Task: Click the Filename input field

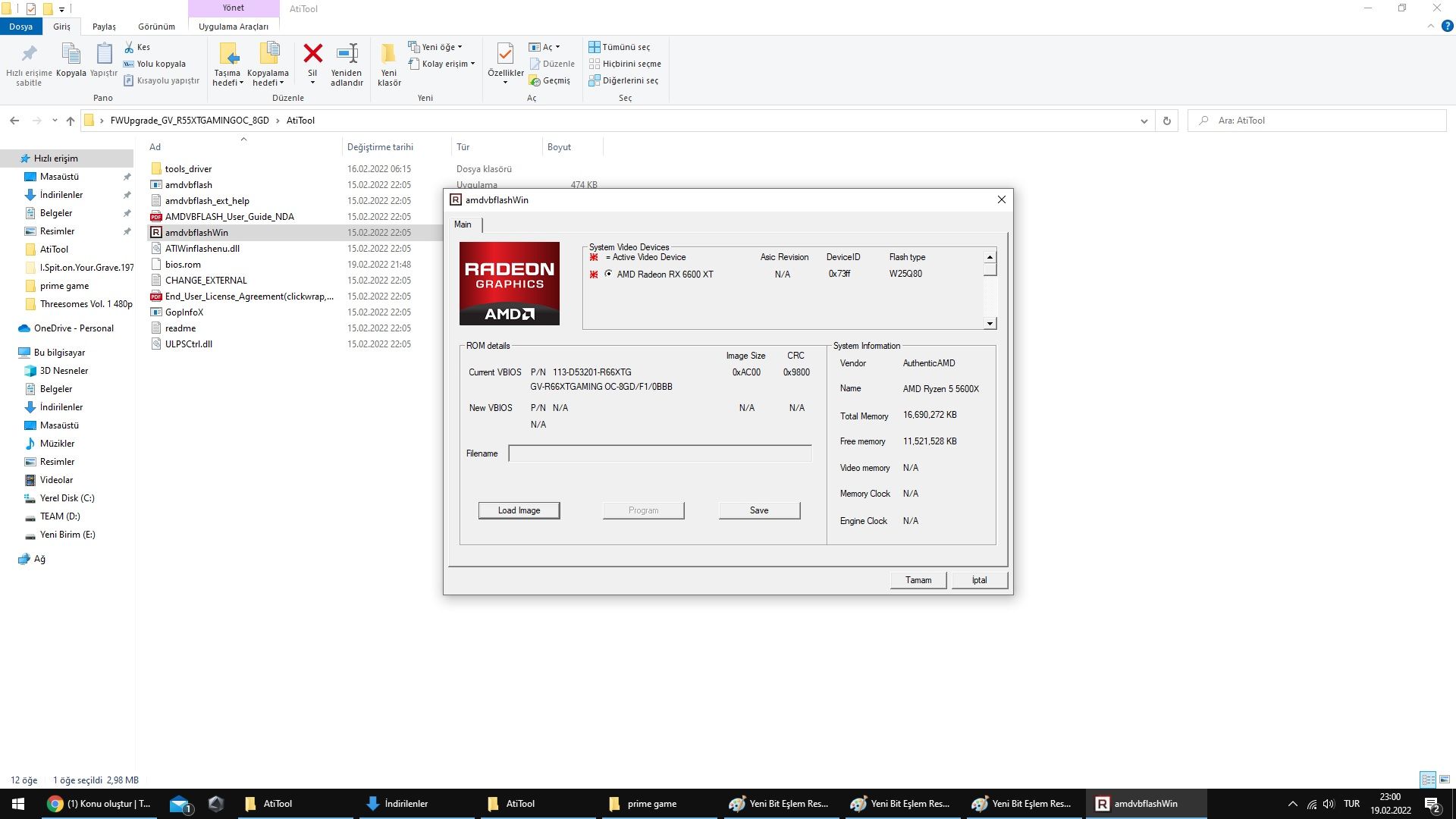Action: [x=660, y=453]
